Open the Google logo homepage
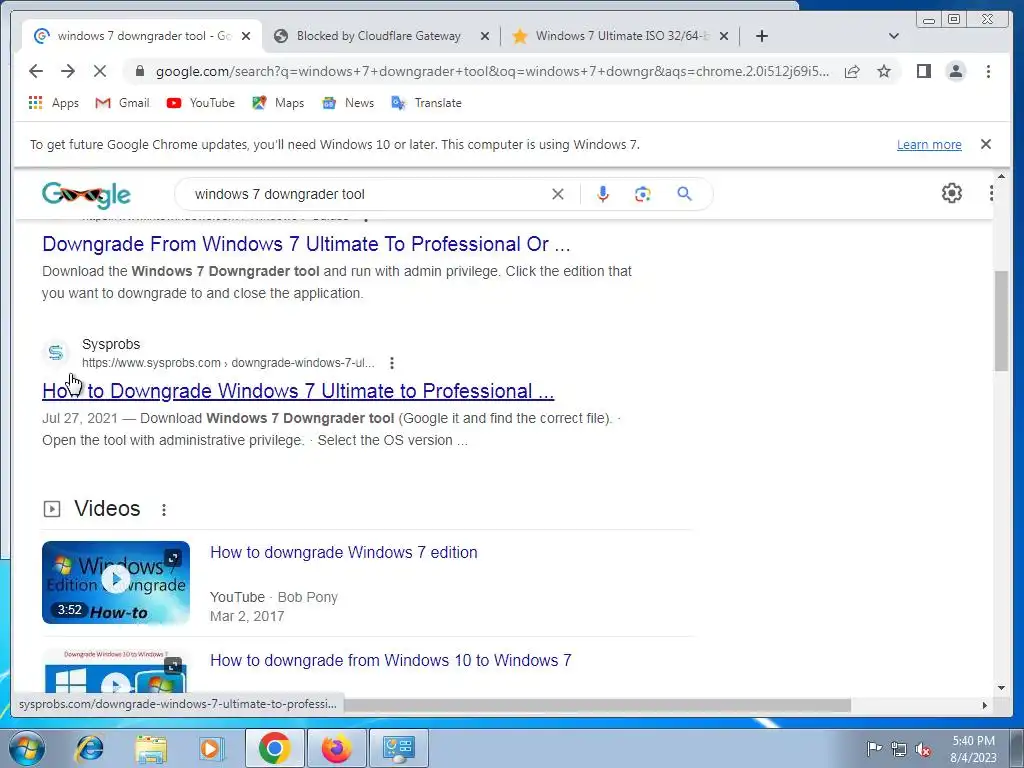This screenshot has height=768, width=1024. point(86,194)
